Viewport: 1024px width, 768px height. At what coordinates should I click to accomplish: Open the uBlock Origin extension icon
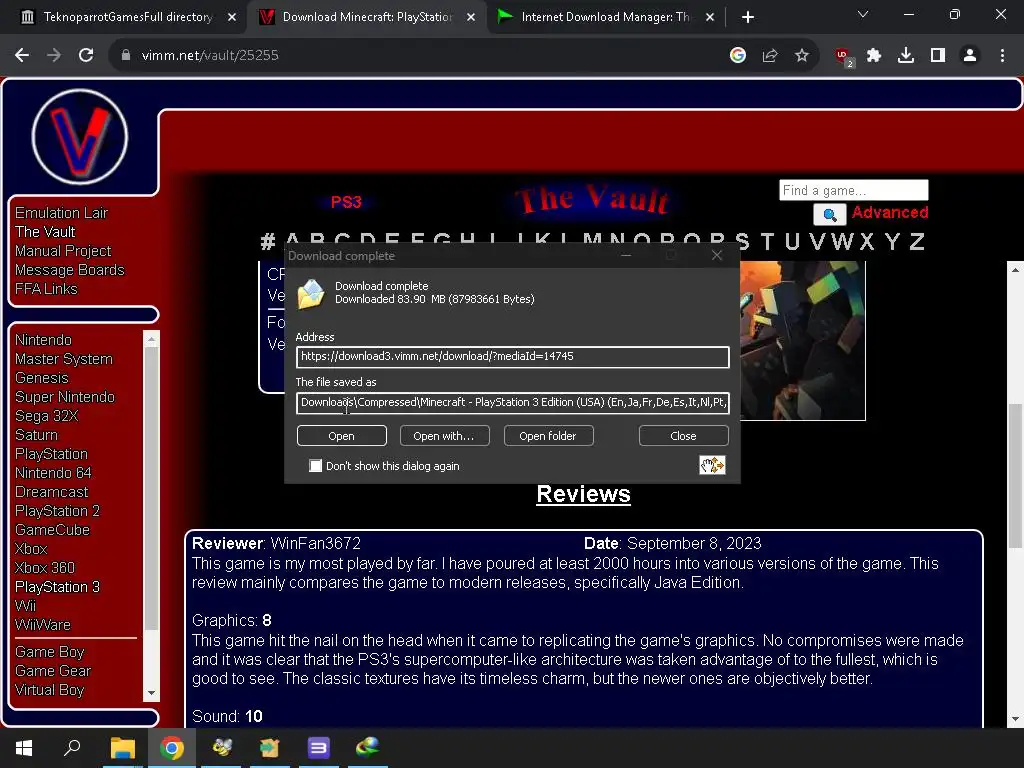pyautogui.click(x=844, y=57)
